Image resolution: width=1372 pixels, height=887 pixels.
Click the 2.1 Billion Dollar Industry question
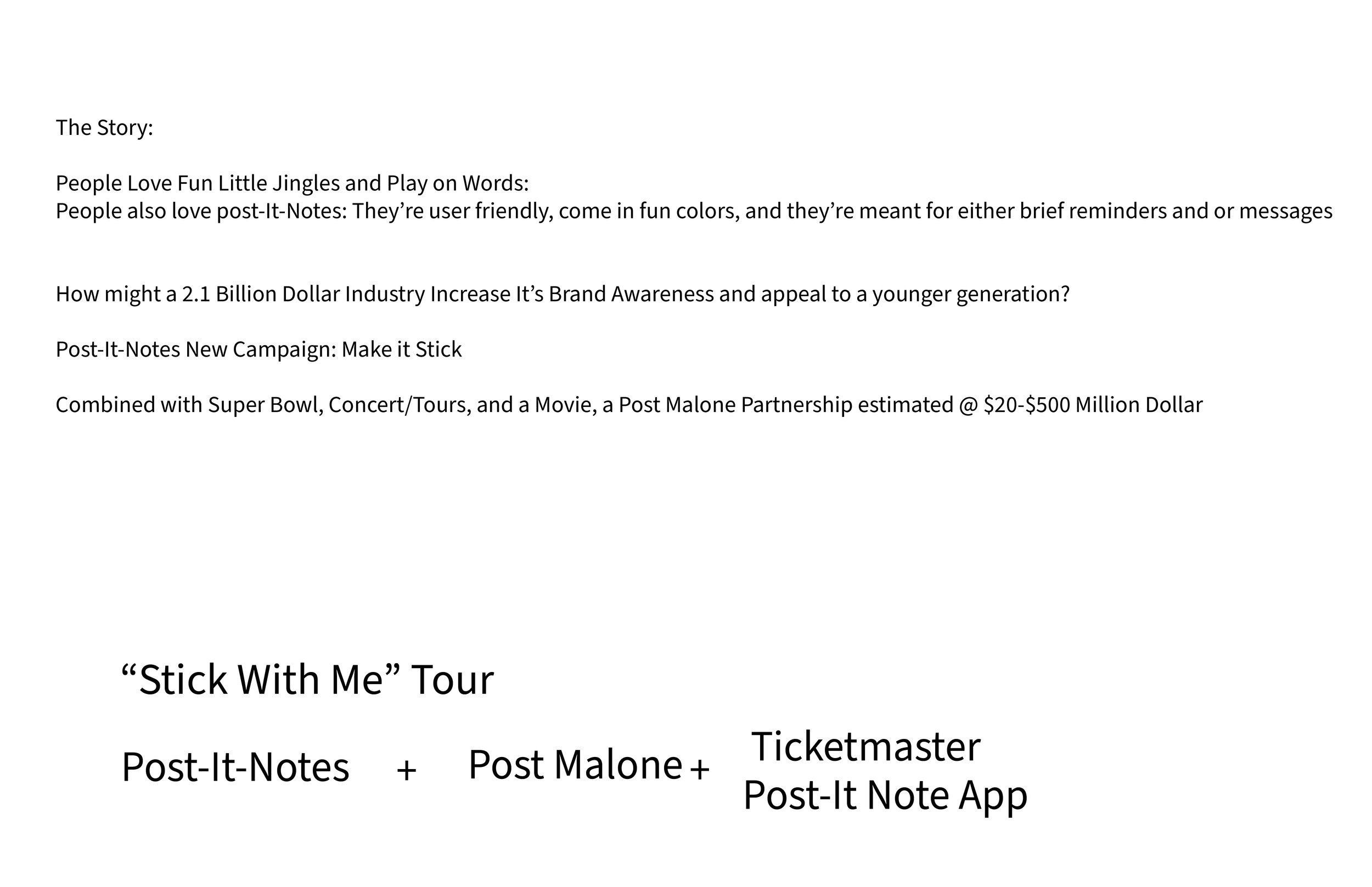click(563, 295)
